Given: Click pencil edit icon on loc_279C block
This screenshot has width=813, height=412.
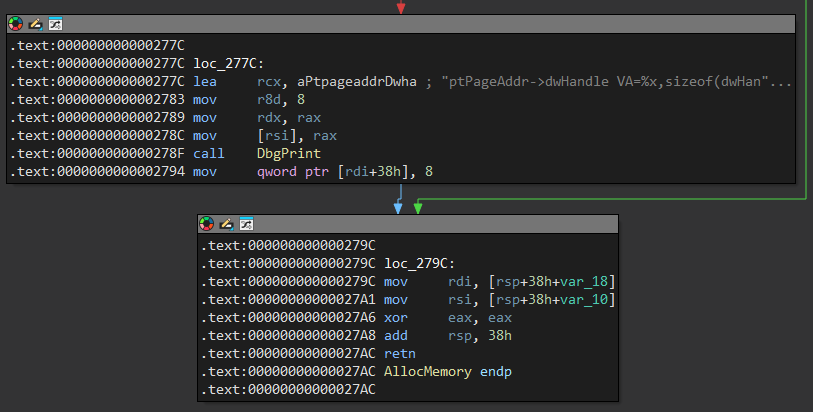Looking at the screenshot, I should point(226,223).
